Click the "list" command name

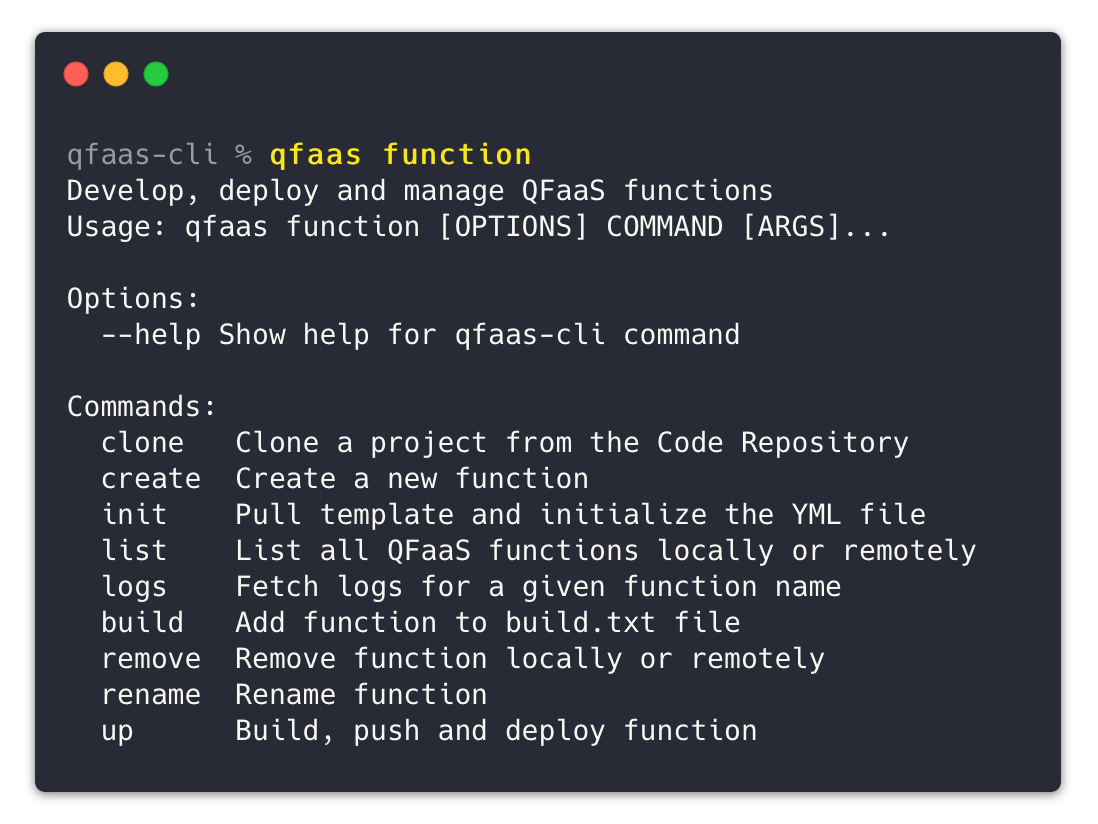134,551
